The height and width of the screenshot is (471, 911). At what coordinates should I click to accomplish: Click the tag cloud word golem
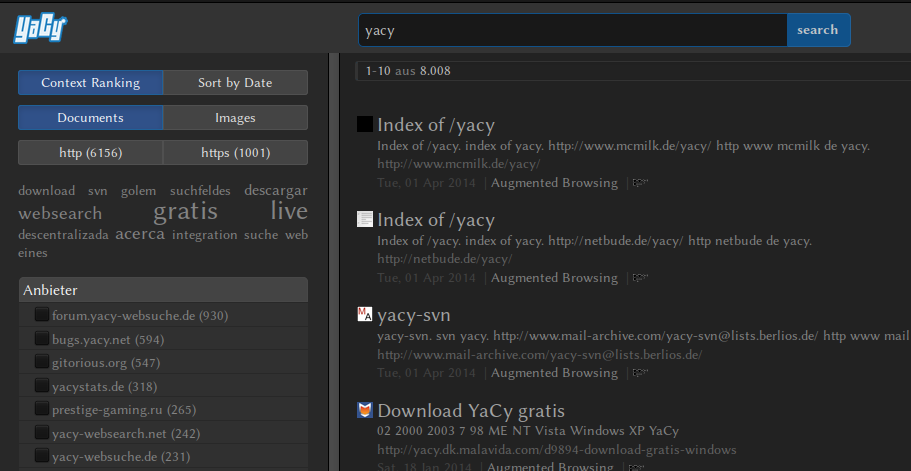click(138, 191)
